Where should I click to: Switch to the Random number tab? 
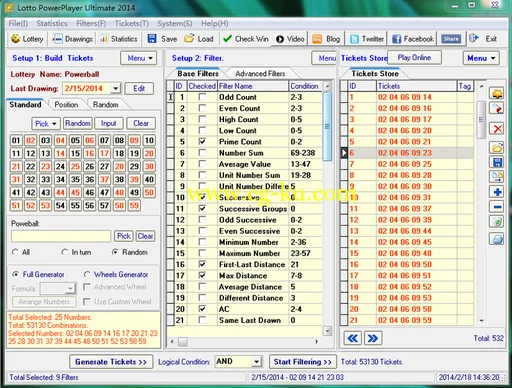105,105
